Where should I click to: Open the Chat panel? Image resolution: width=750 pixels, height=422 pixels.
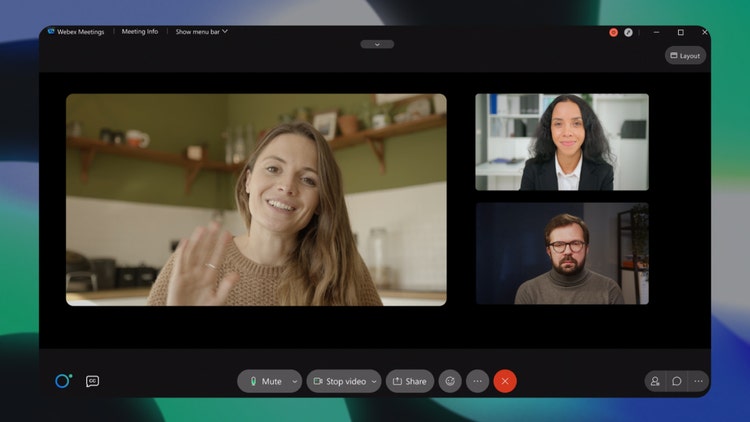click(x=677, y=381)
